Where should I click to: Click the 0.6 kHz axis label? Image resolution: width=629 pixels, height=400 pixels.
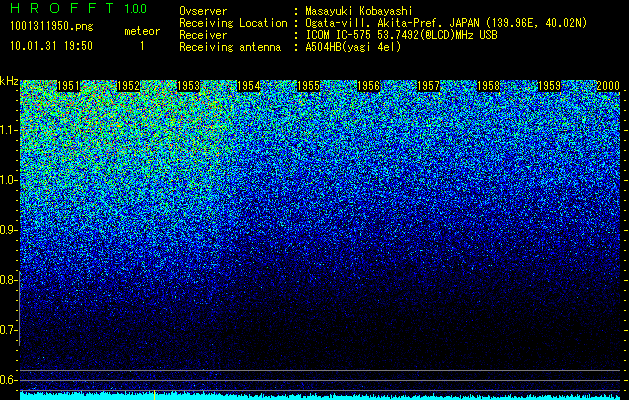(x=7, y=380)
